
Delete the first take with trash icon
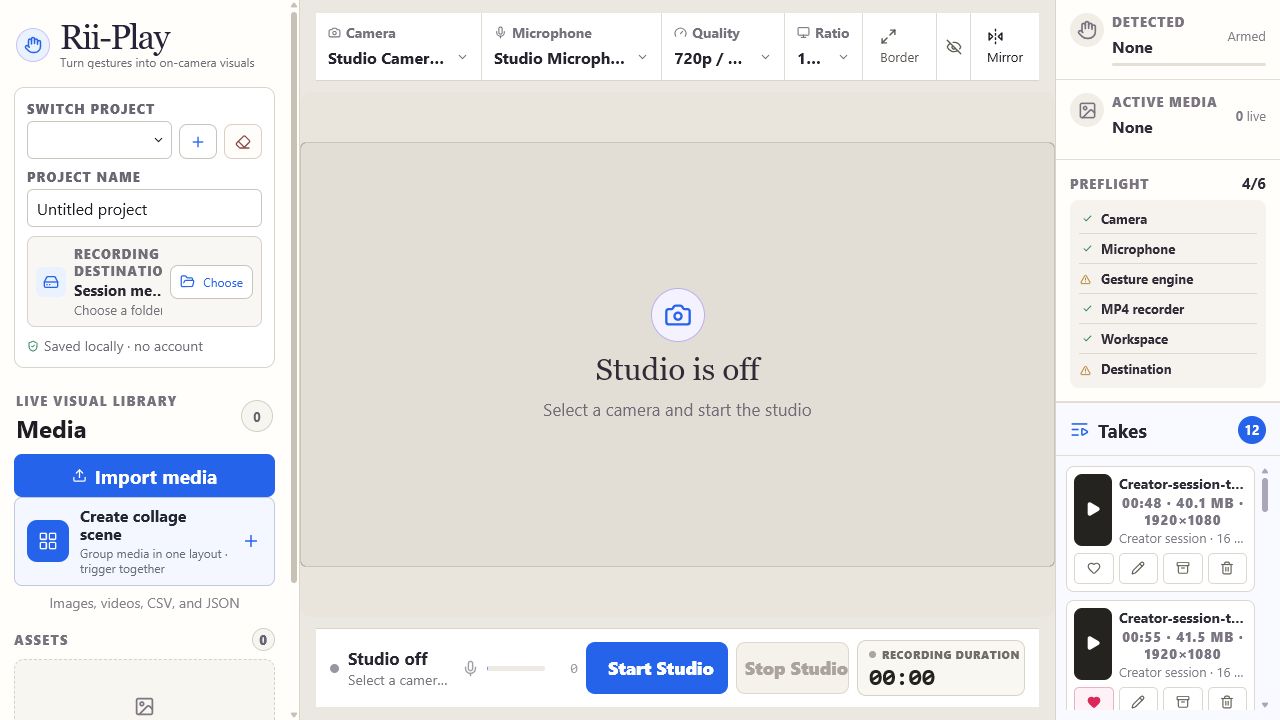[x=1227, y=568]
